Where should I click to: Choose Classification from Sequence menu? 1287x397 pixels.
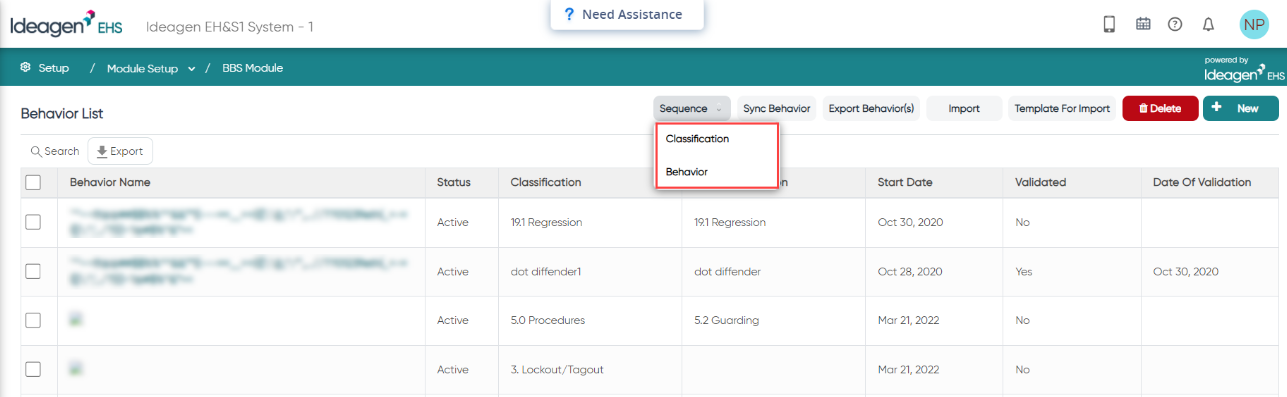[697, 139]
